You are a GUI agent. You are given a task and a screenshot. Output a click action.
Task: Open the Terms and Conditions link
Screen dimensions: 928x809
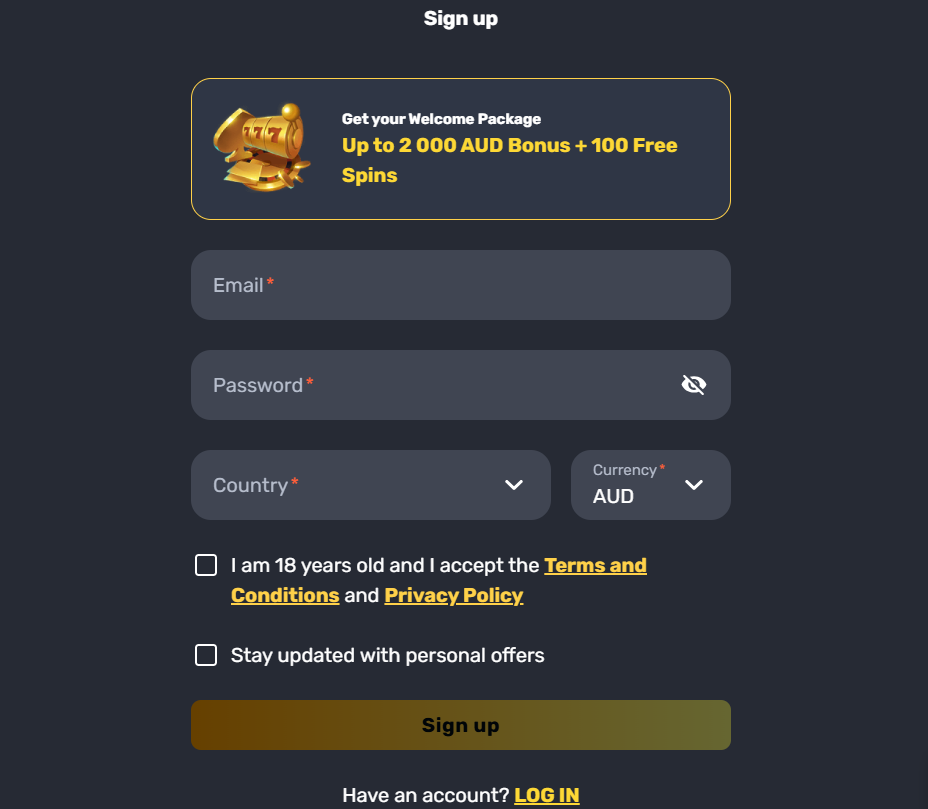click(x=595, y=565)
